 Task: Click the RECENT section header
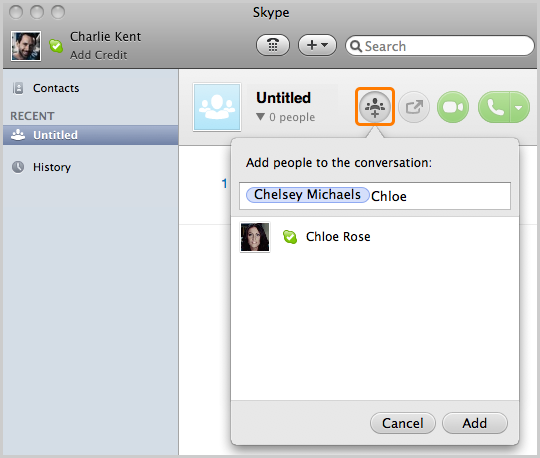point(32,116)
